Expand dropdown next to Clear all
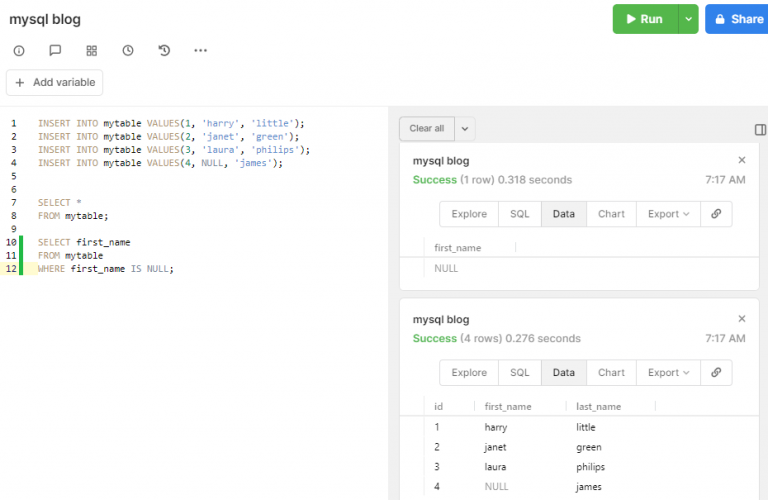This screenshot has height=500, width=768. point(466,129)
